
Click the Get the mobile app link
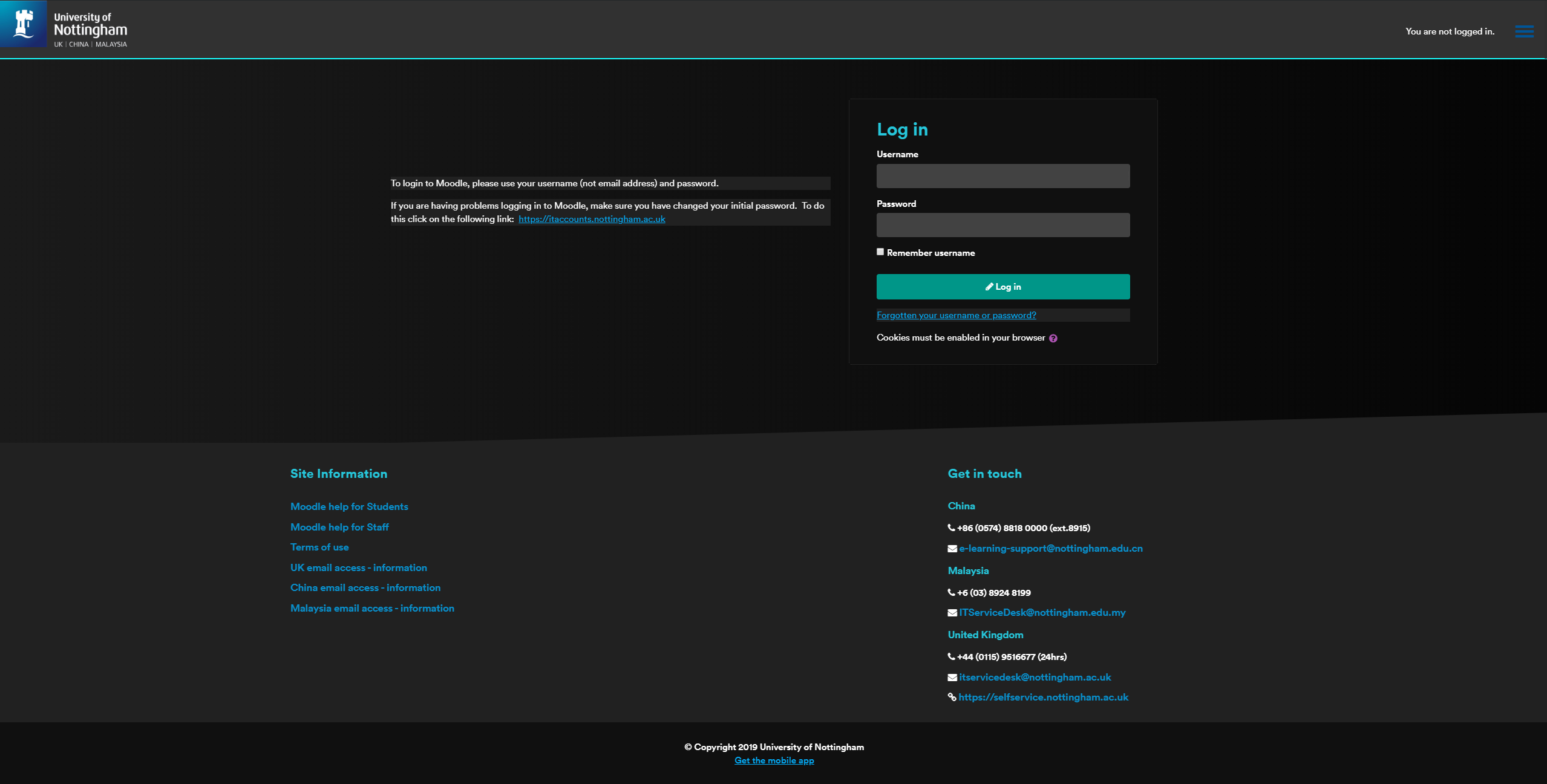[774, 761]
